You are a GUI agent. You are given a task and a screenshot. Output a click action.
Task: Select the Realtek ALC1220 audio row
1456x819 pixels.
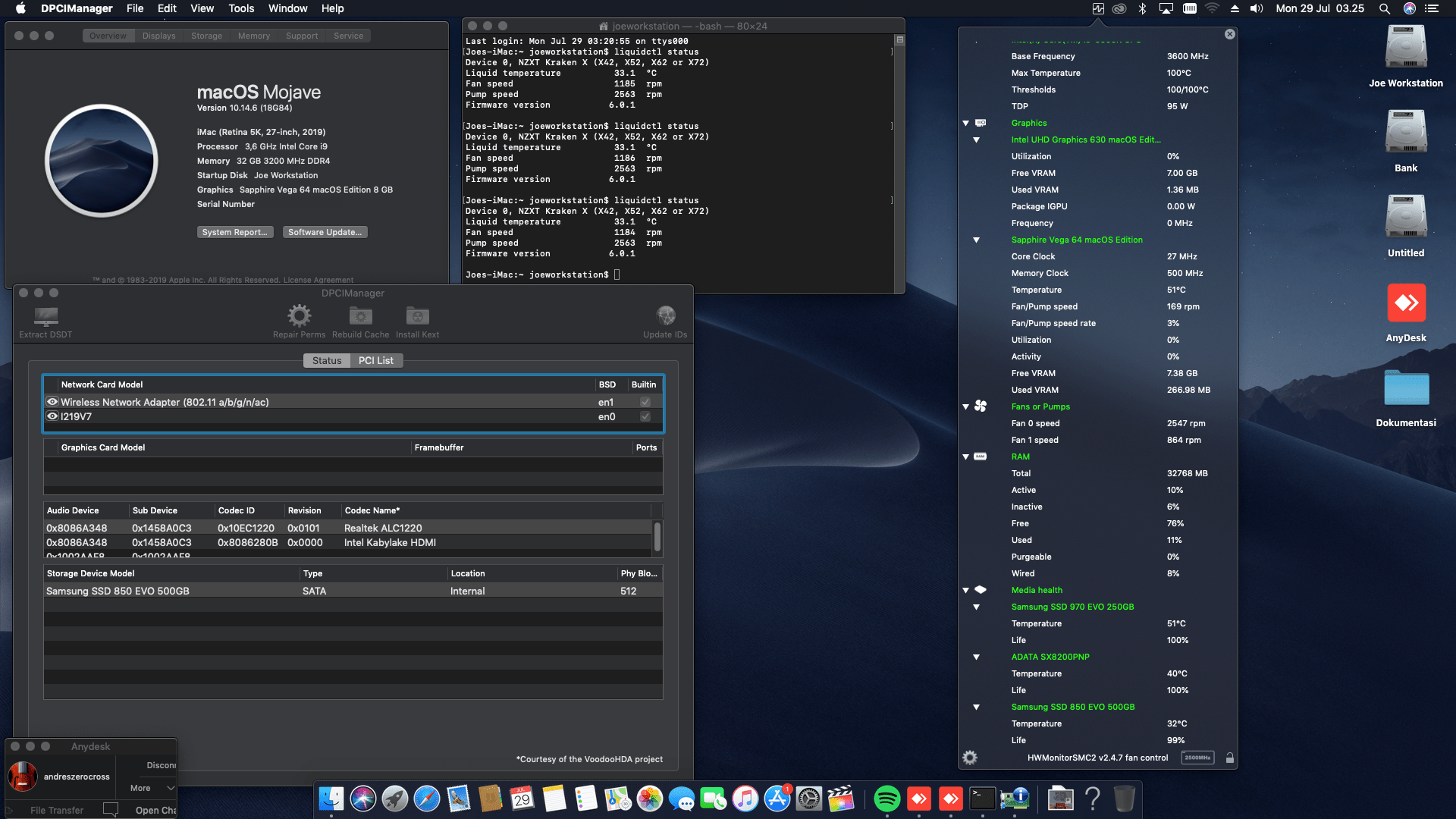tap(347, 528)
